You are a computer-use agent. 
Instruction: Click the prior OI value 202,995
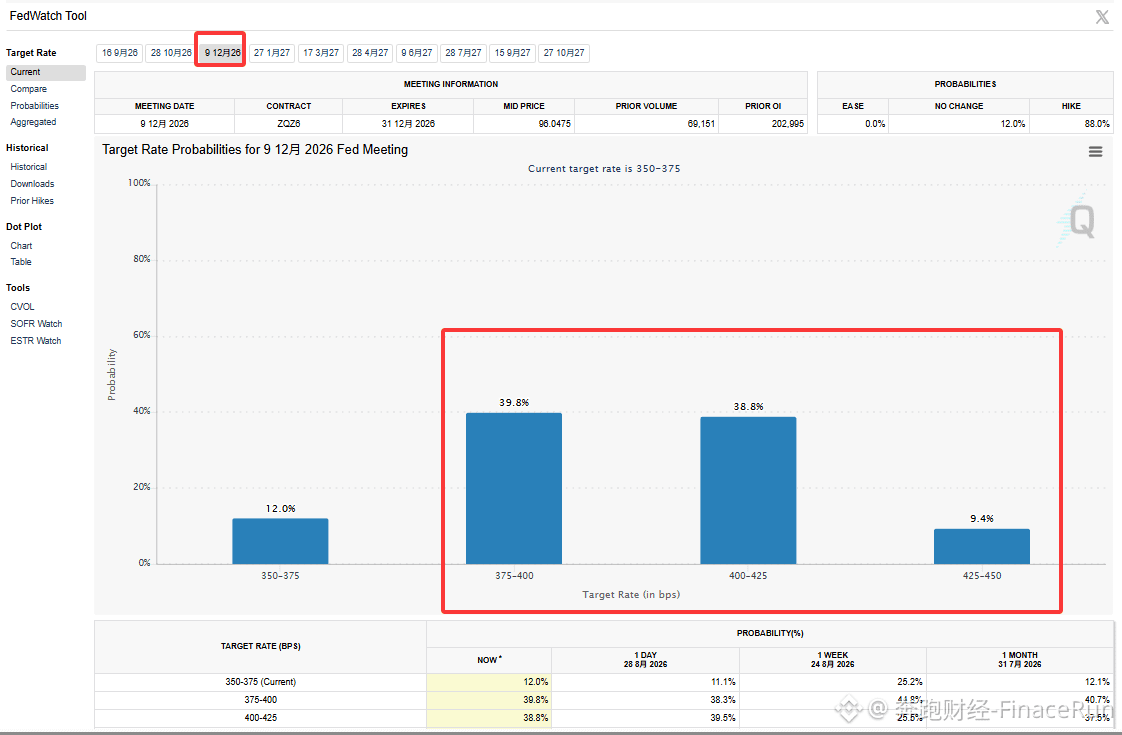pyautogui.click(x=788, y=124)
